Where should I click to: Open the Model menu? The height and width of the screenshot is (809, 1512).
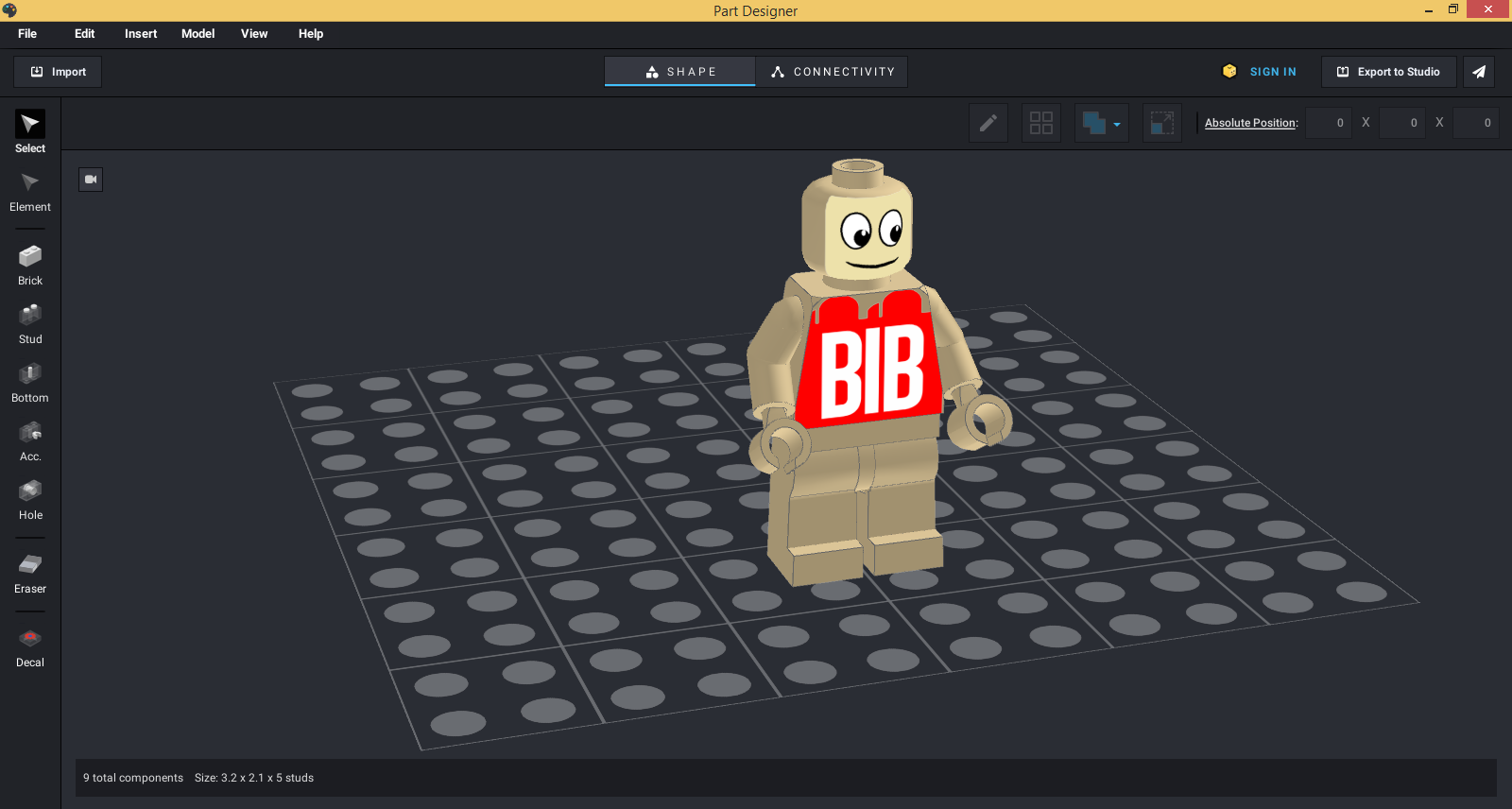[198, 34]
